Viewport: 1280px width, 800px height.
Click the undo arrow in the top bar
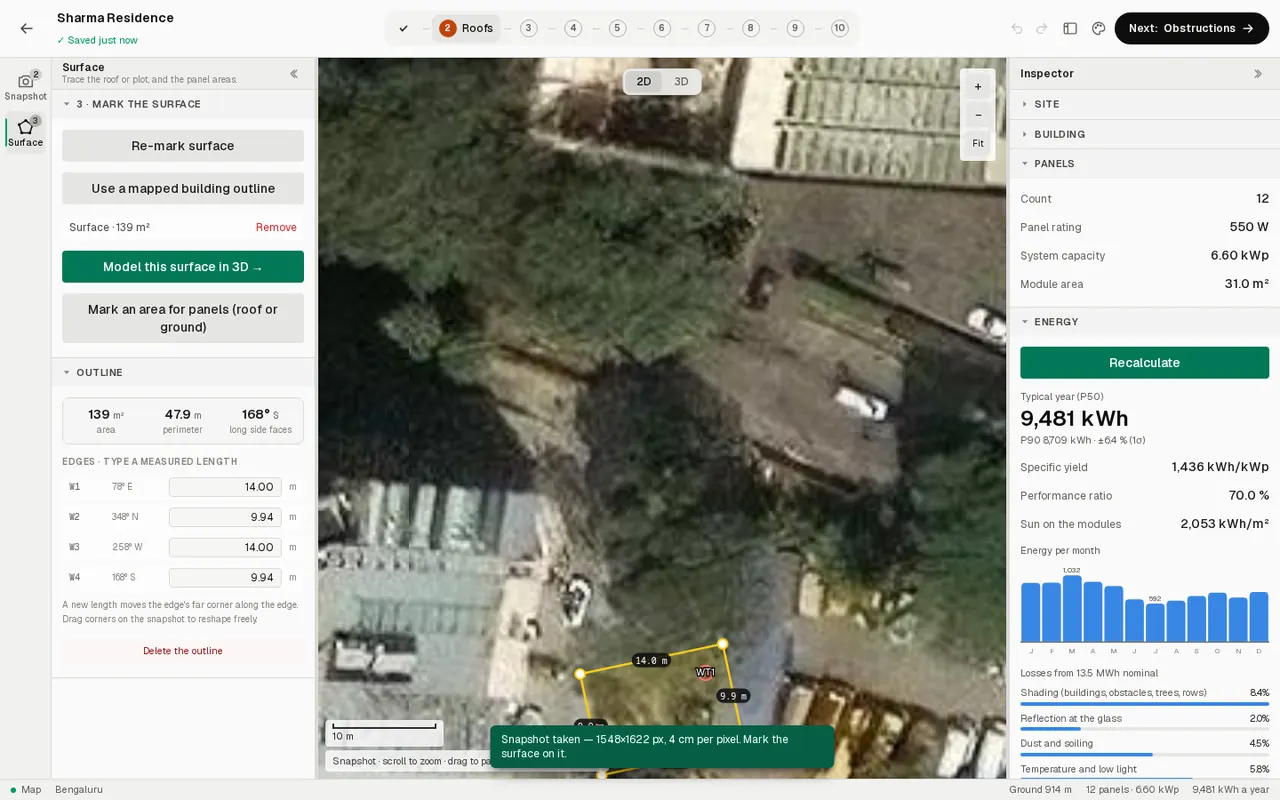tap(1017, 29)
